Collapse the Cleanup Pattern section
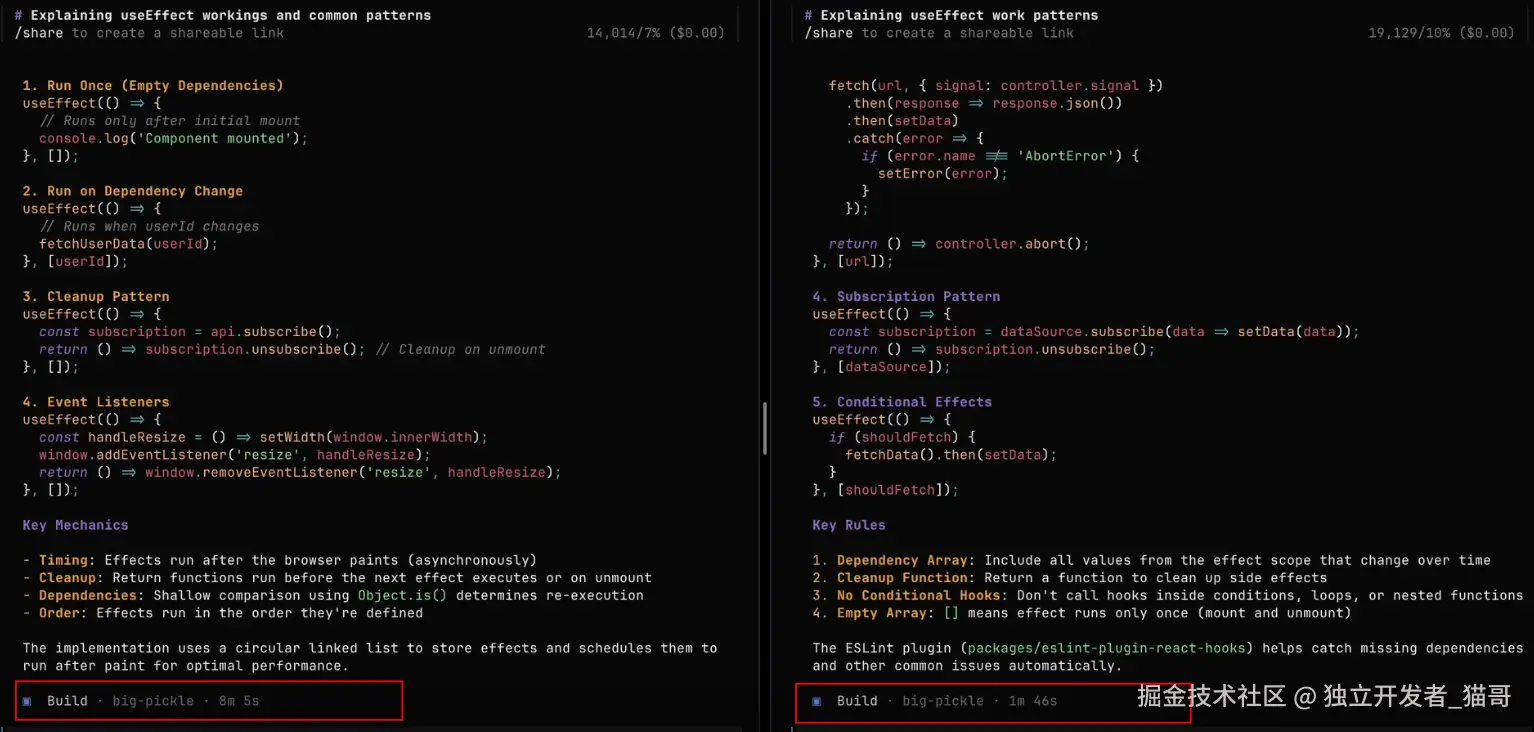The image size is (1534, 732). tap(95, 296)
